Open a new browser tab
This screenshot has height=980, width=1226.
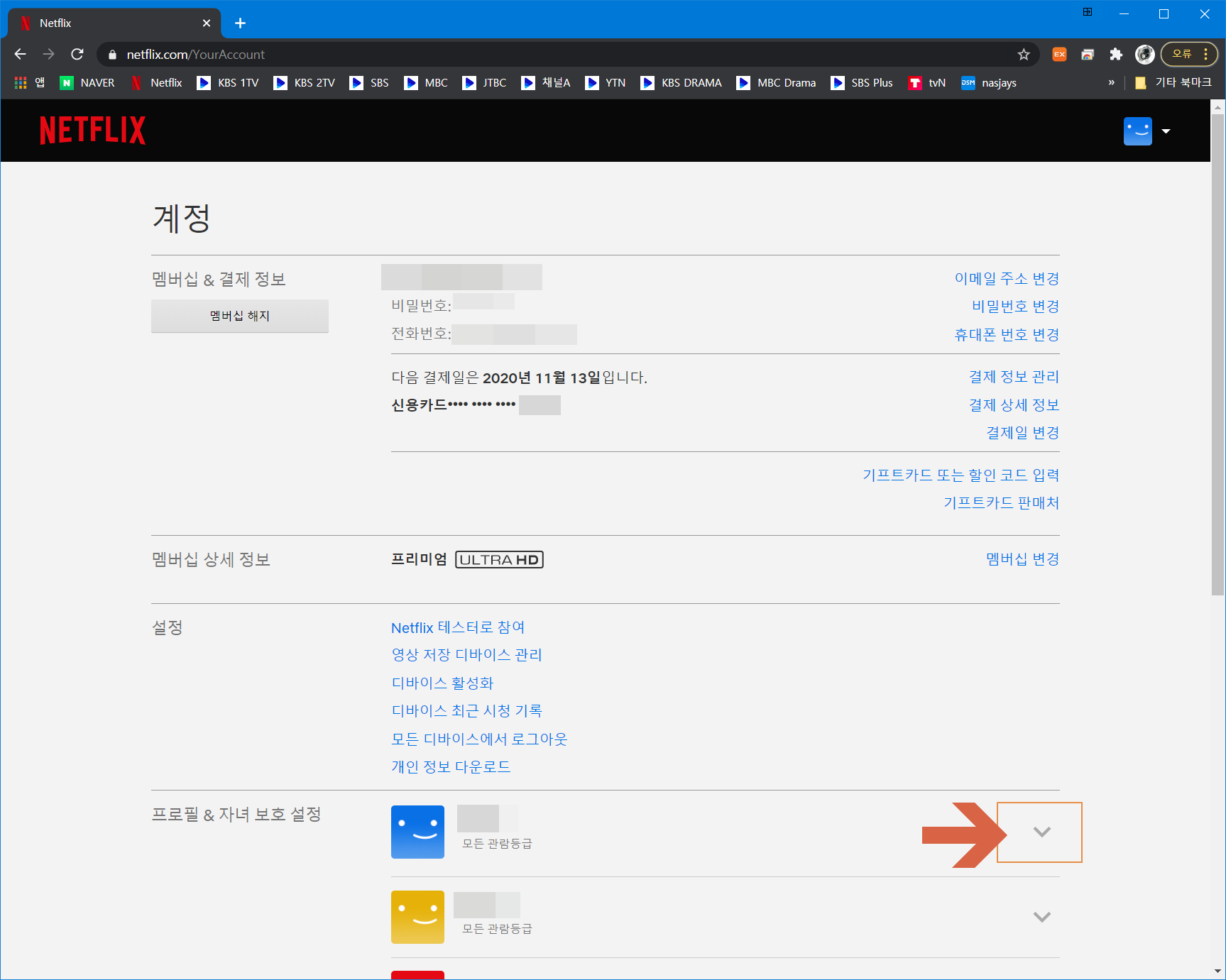tap(240, 23)
